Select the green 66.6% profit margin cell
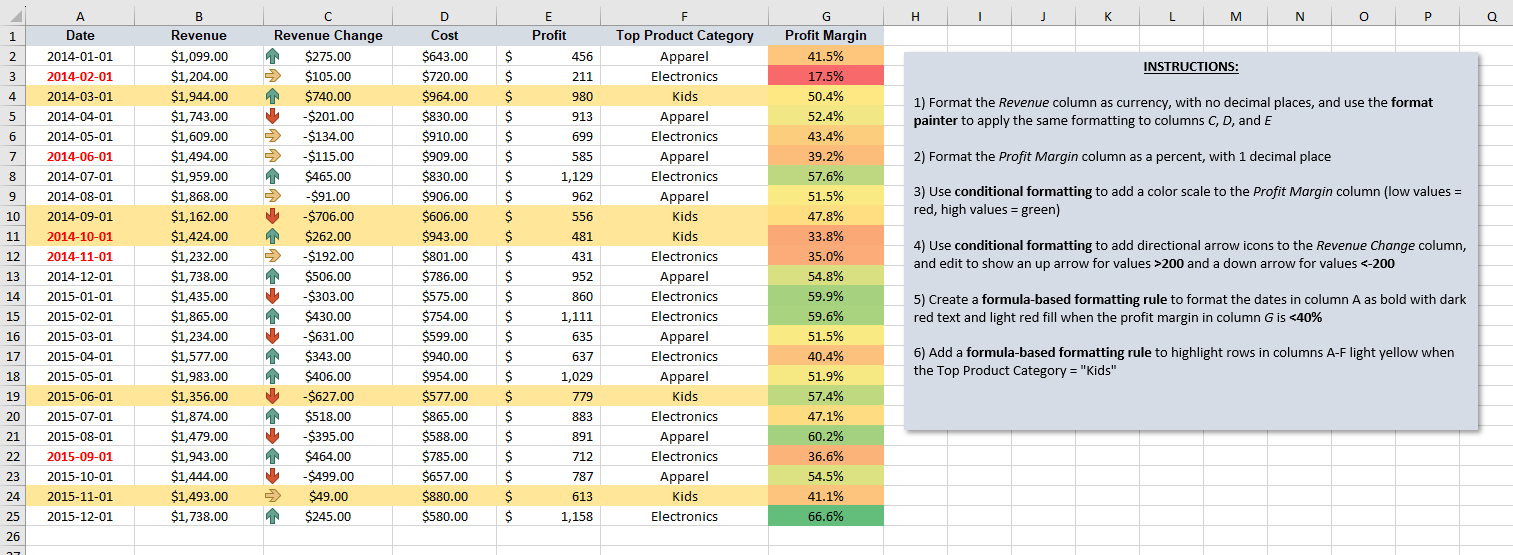The width and height of the screenshot is (1513, 555). 826,517
